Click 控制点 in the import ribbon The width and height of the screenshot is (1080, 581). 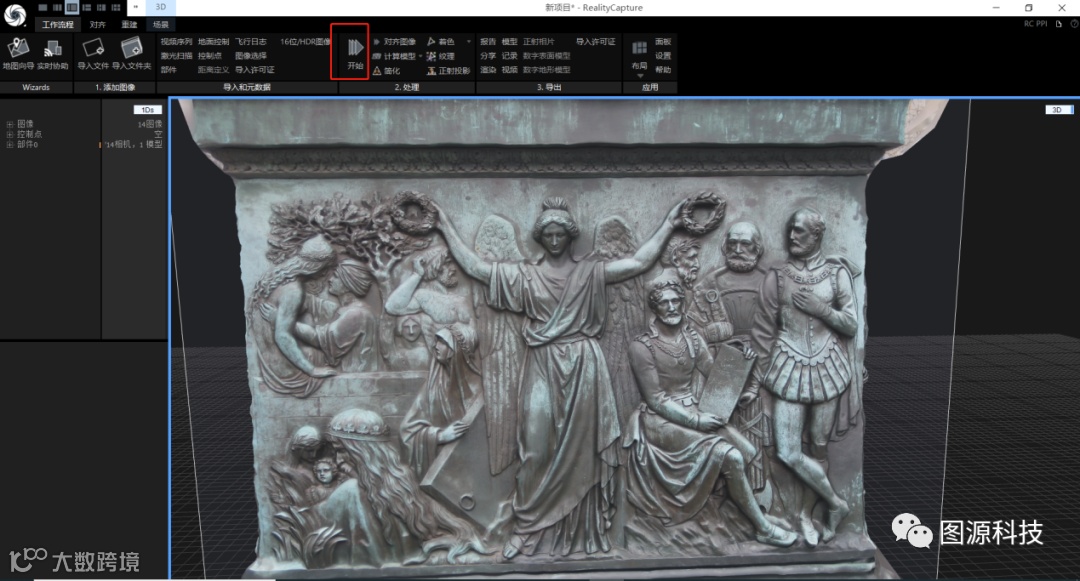210,56
